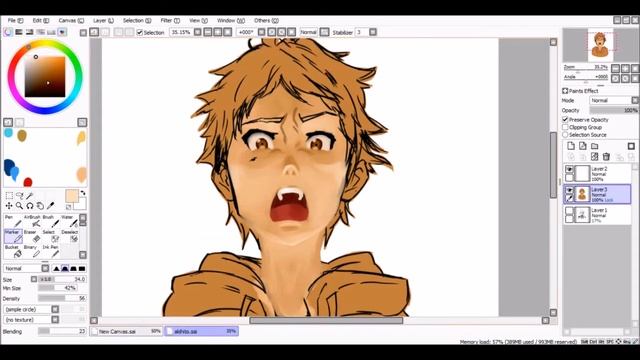Toggle the scratchpad panel icon
The image size is (640, 360).
(x=62, y=32)
